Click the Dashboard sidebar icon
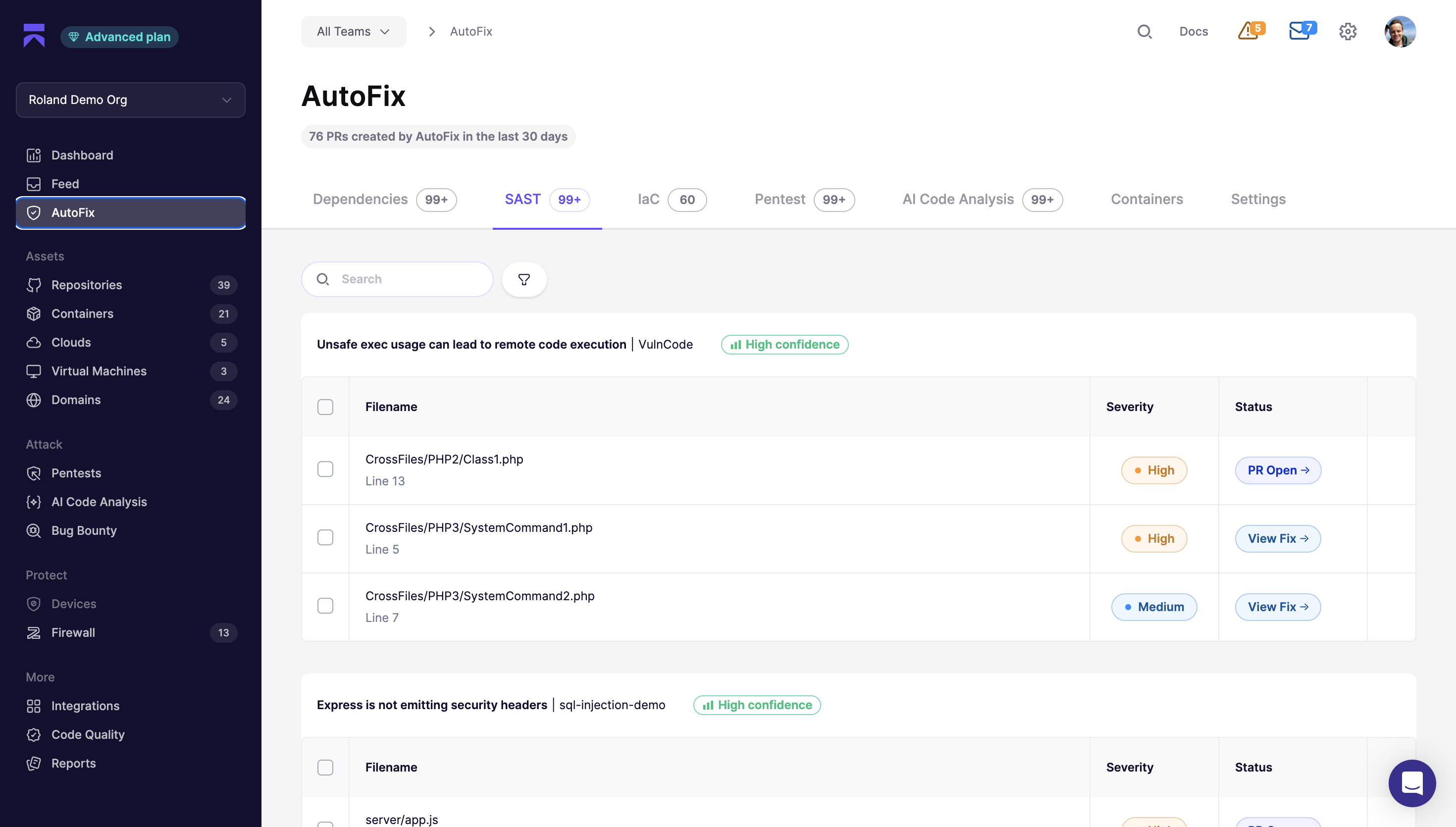The height and width of the screenshot is (827, 1456). pyautogui.click(x=34, y=155)
